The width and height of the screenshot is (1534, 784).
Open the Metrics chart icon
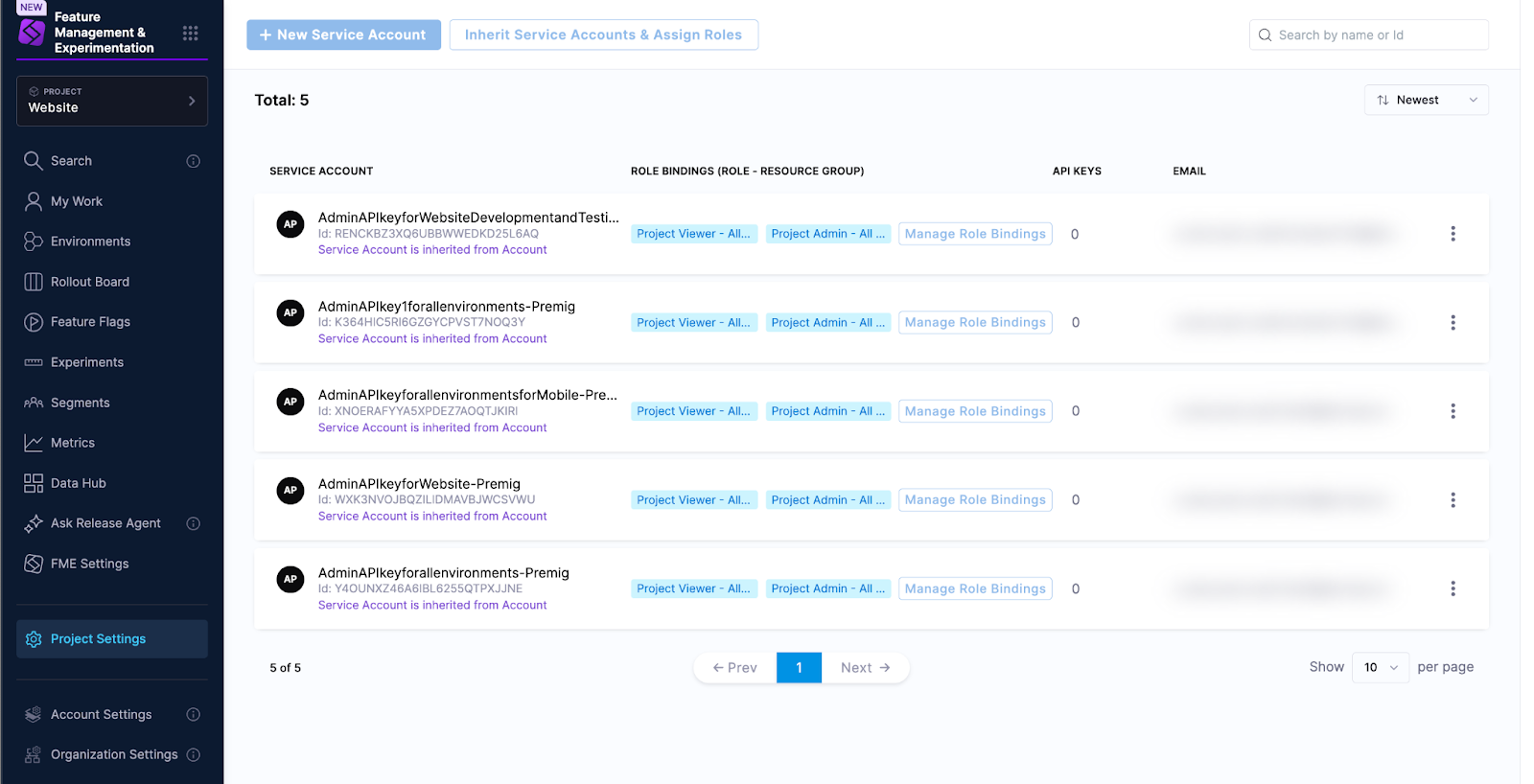click(x=34, y=443)
